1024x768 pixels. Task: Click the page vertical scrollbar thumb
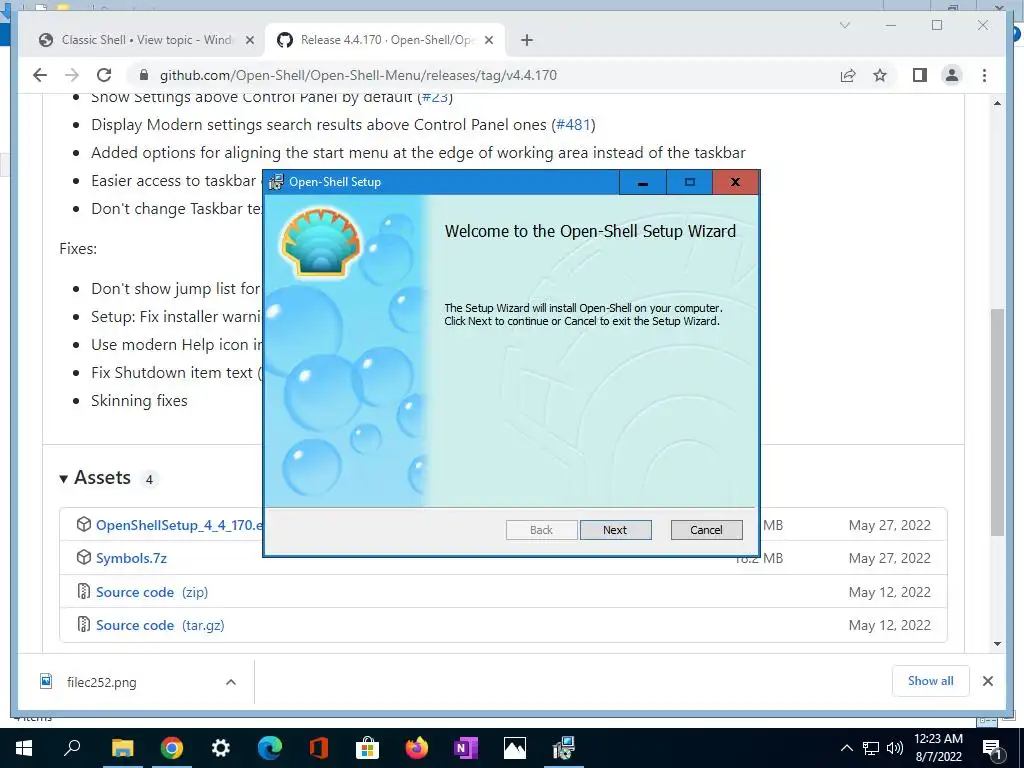(997, 423)
